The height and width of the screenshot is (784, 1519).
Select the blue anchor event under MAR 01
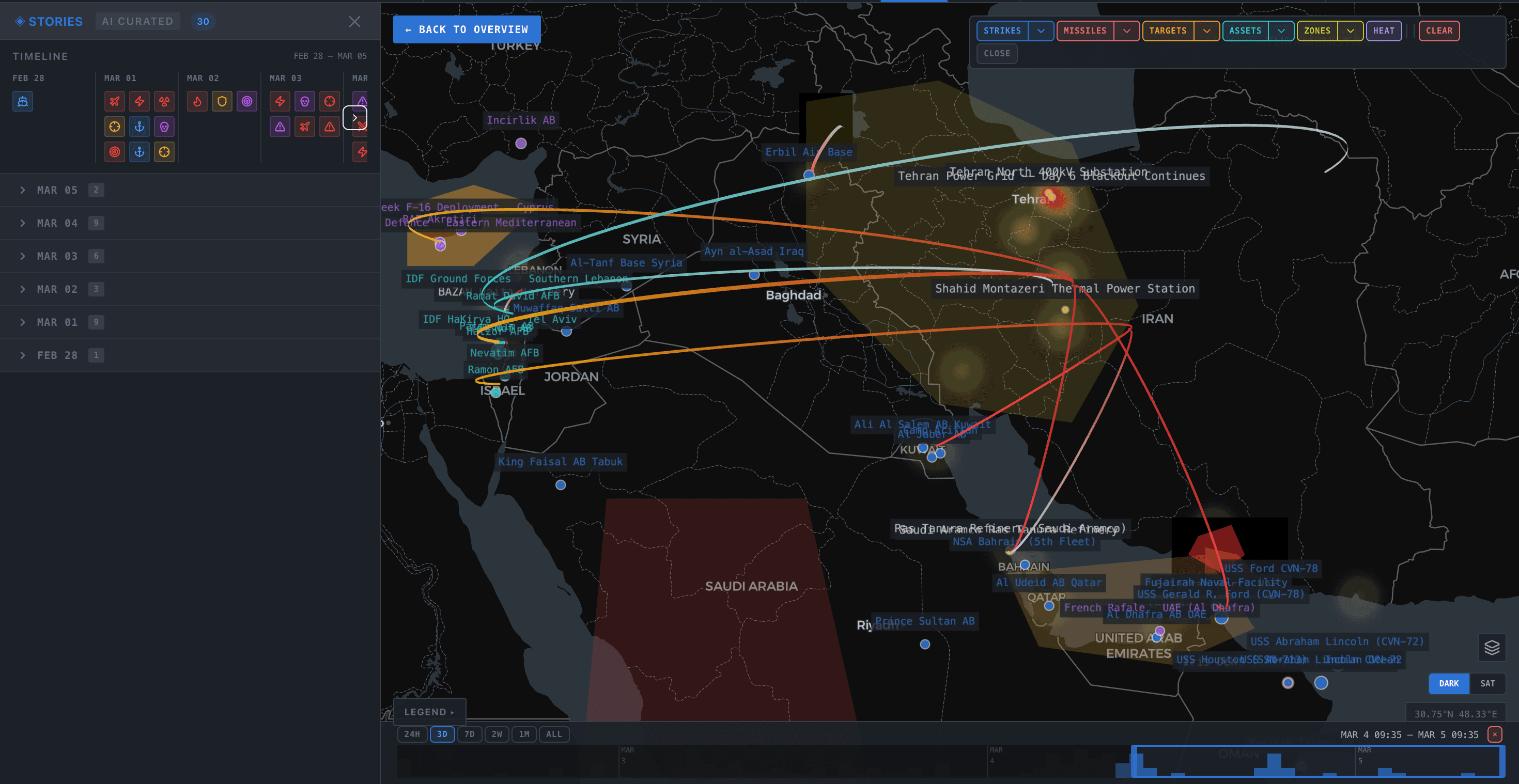139,126
